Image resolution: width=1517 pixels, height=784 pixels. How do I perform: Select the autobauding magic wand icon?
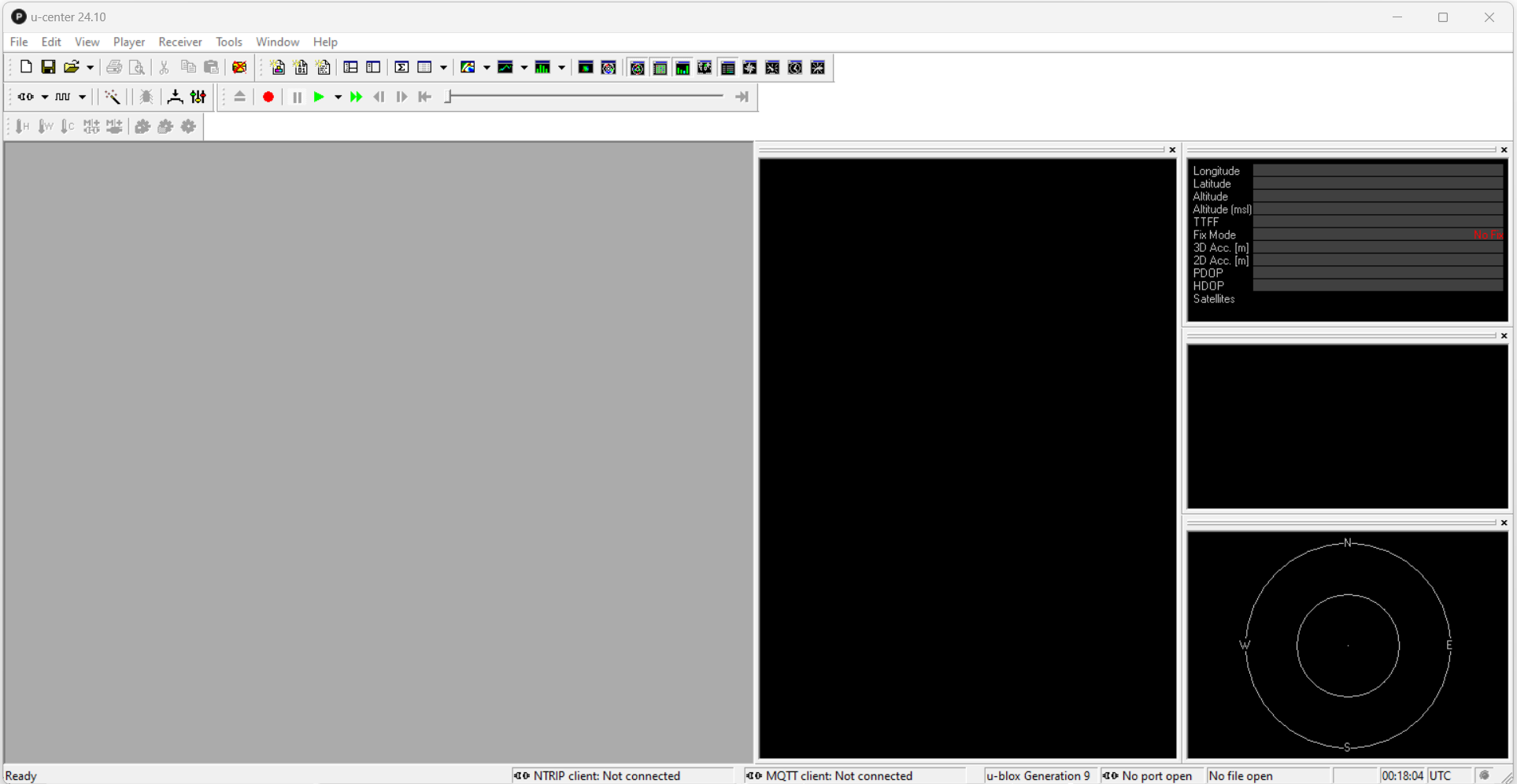113,97
